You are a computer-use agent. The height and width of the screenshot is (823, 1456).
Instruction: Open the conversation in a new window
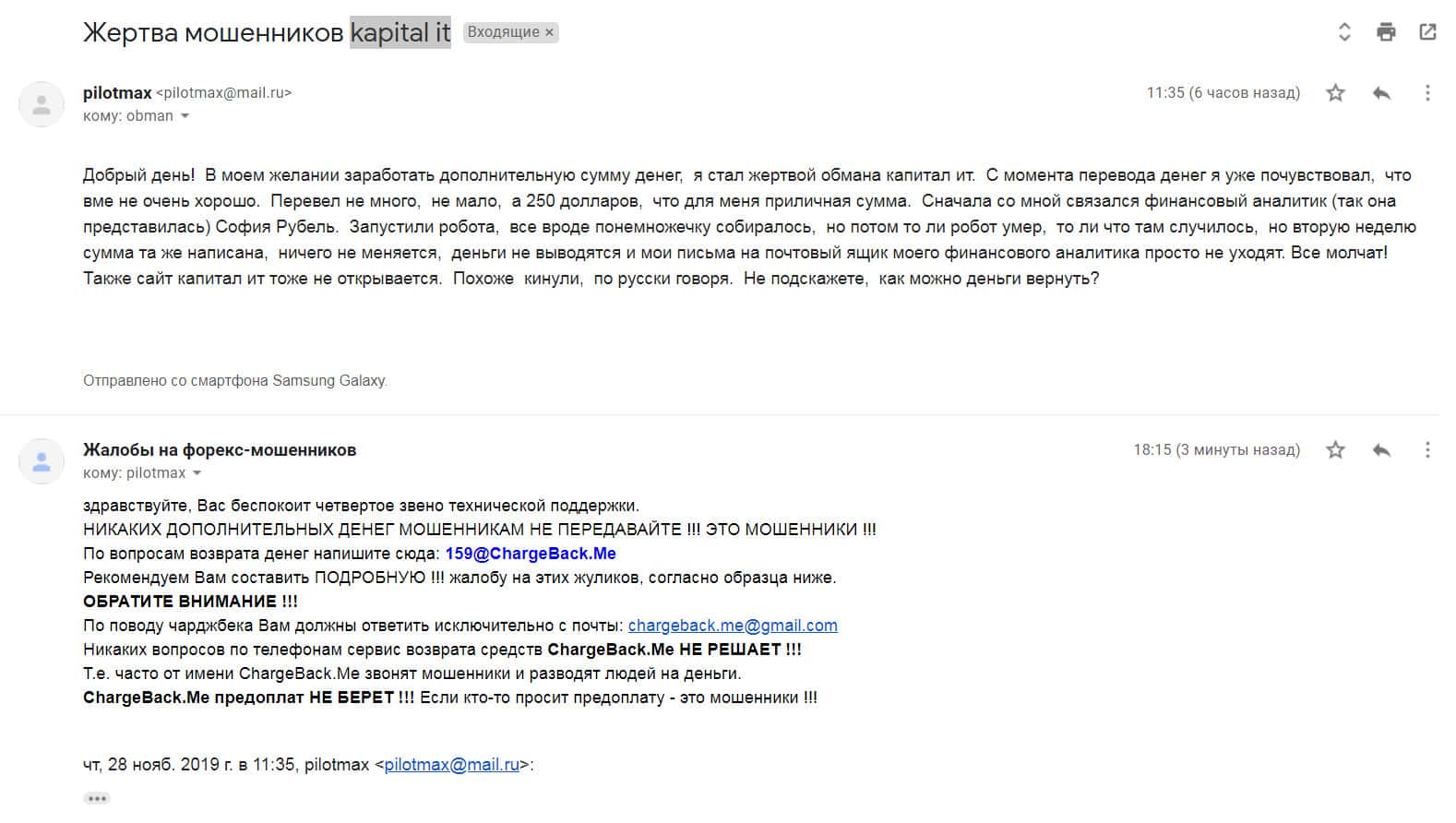pyautogui.click(x=1427, y=32)
